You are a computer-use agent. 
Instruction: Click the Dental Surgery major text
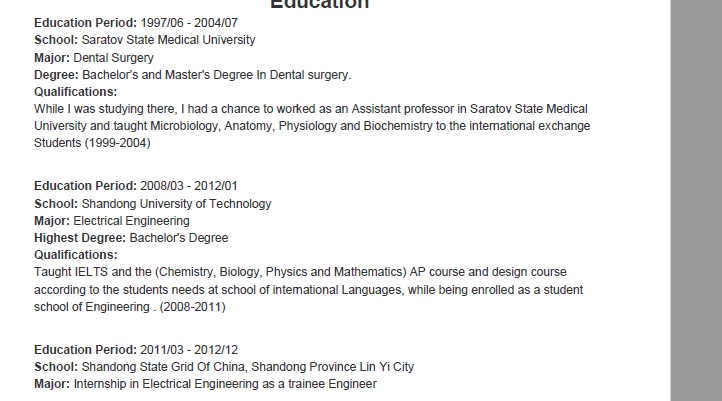tap(114, 58)
